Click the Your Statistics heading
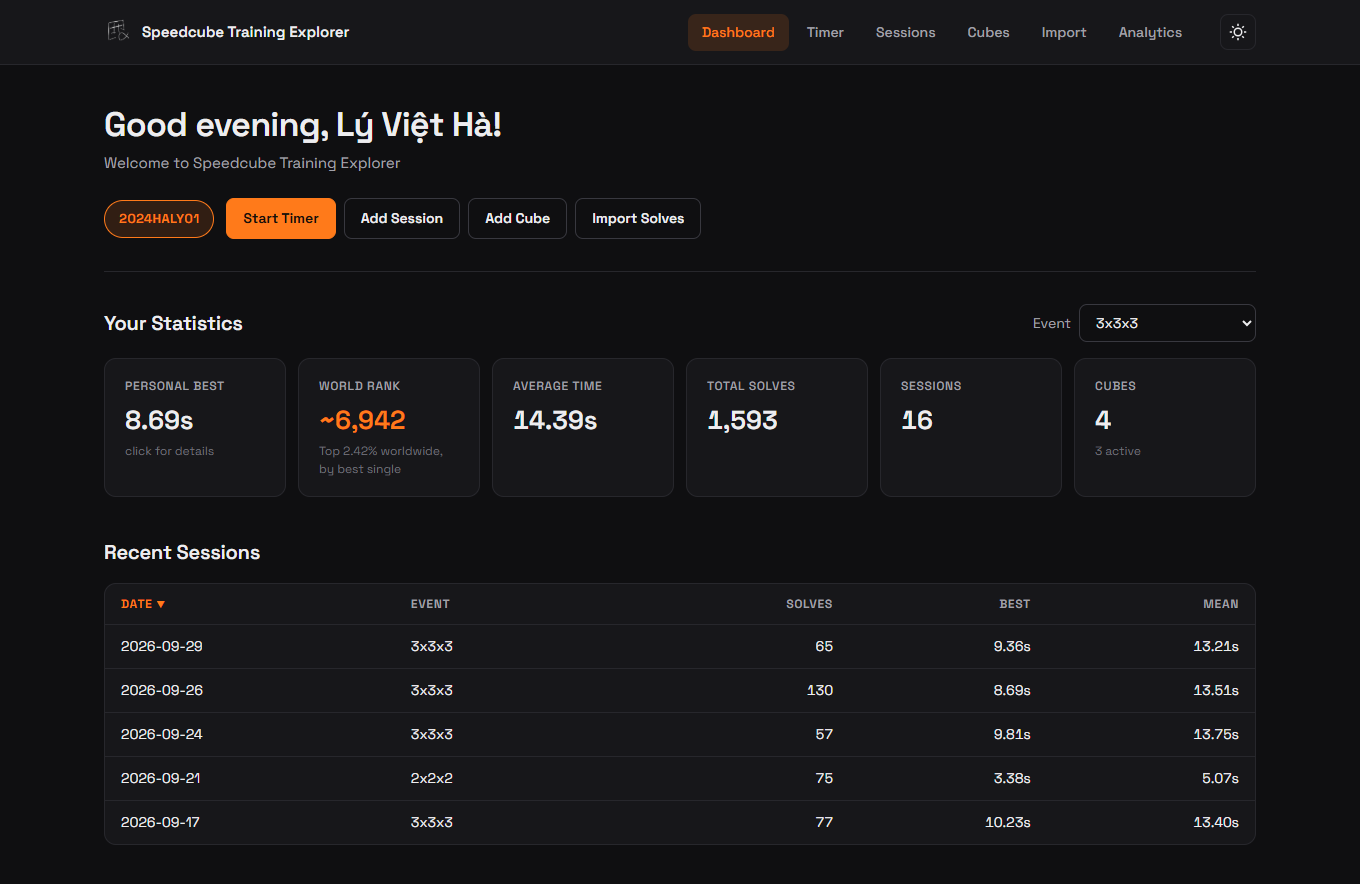Image resolution: width=1360 pixels, height=884 pixels. pos(173,323)
